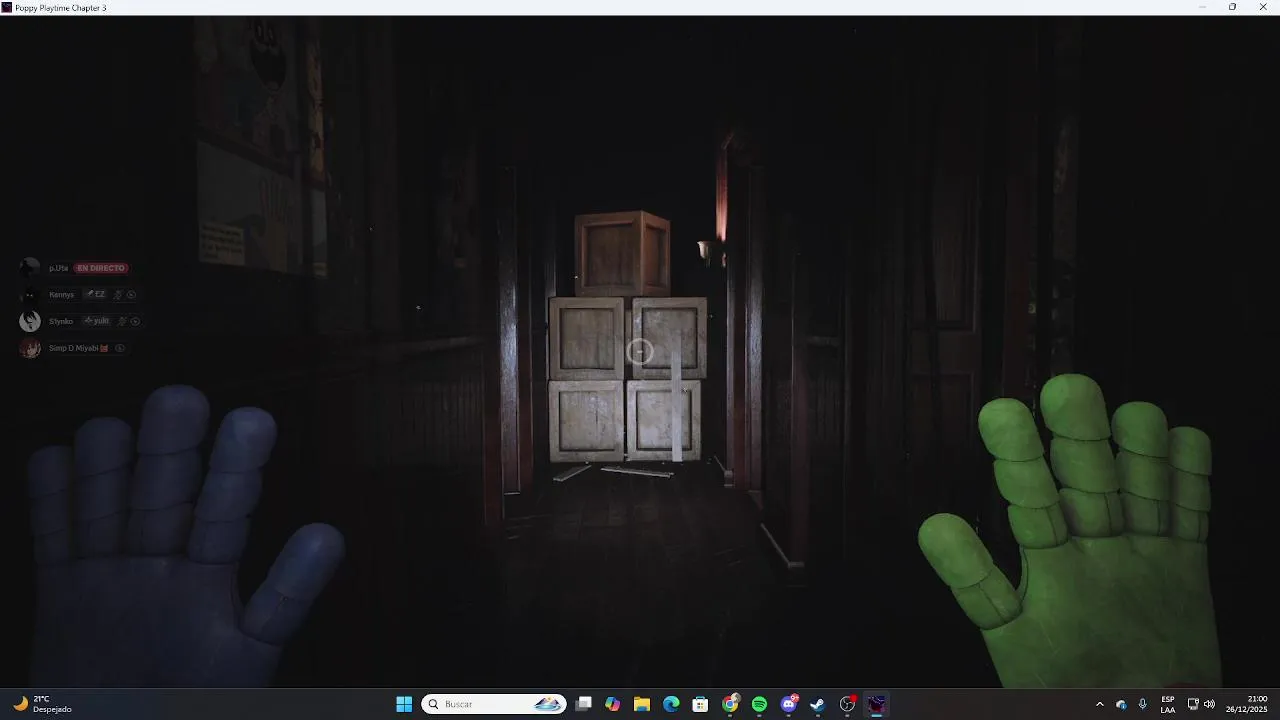Open the ESP LAA language switcher
Screen dimensions: 1280x720
1168,704
